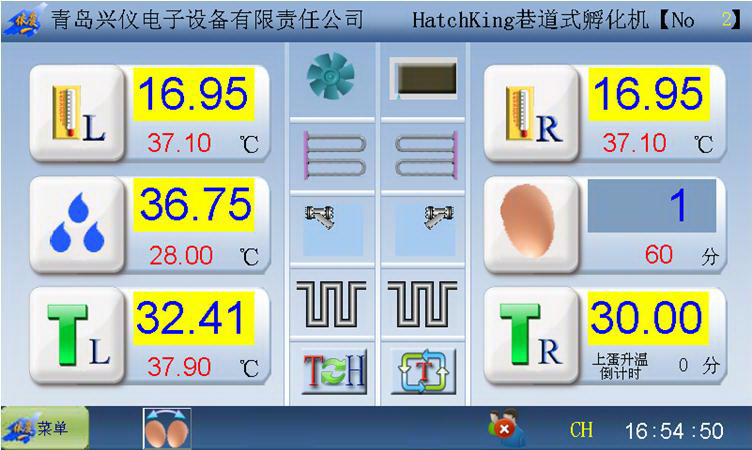This screenshot has height=450, width=752.
Task: Click the fan status icon
Action: pyautogui.click(x=331, y=76)
